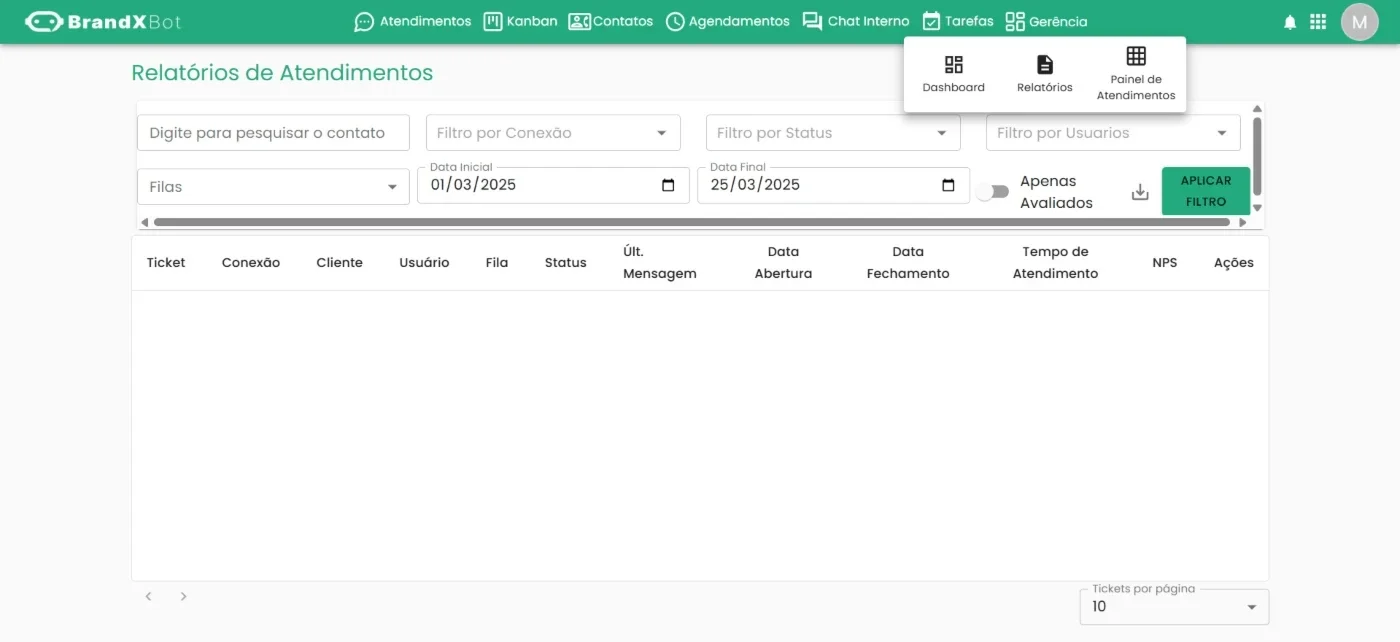This screenshot has height=642, width=1400.
Task: Click the Aplicar Filtro button
Action: tap(1206, 191)
